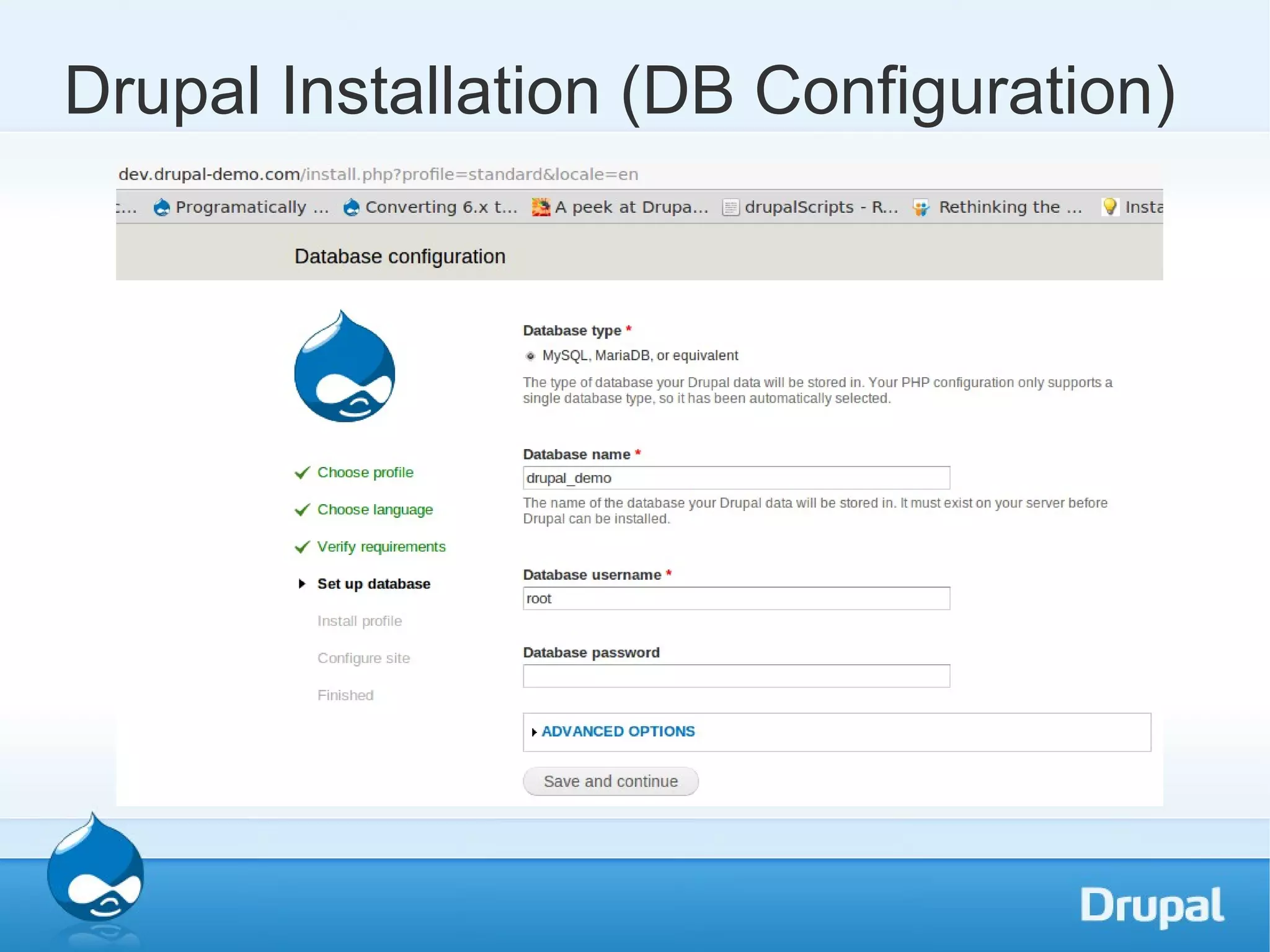Open the ADVANCED OPTIONS link
Image resolution: width=1270 pixels, height=952 pixels.
618,732
